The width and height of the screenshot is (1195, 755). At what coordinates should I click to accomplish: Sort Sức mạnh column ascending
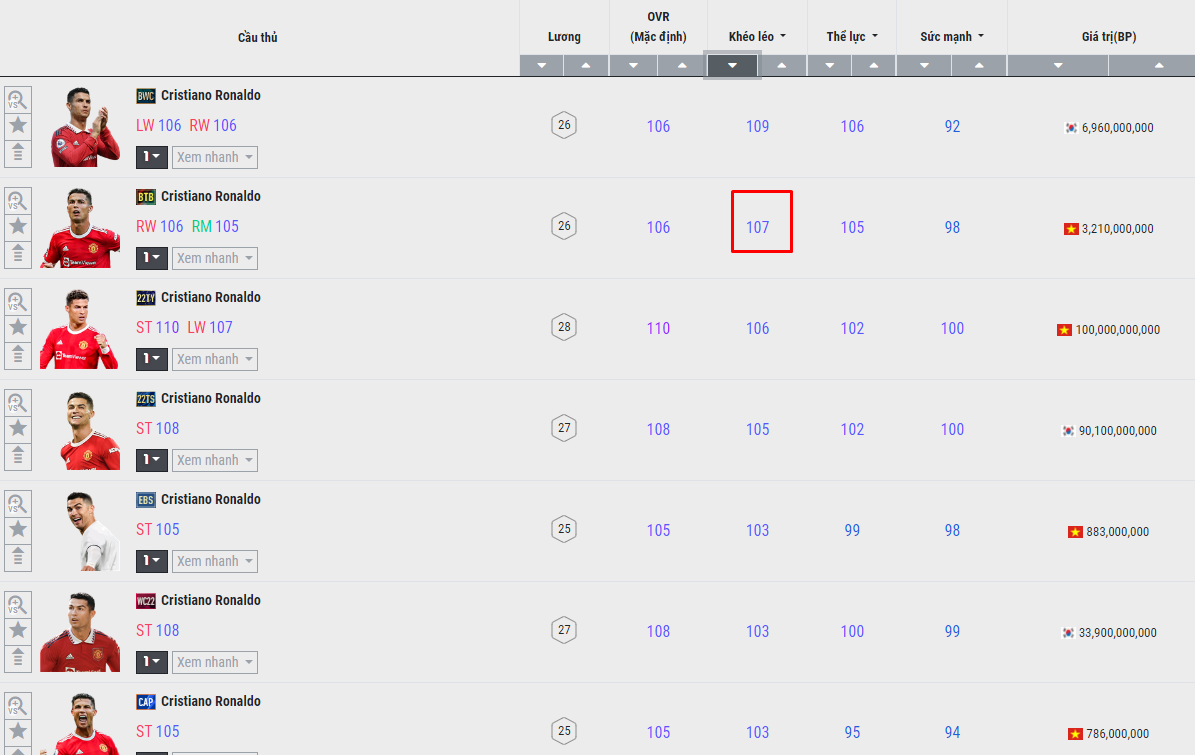click(979, 66)
